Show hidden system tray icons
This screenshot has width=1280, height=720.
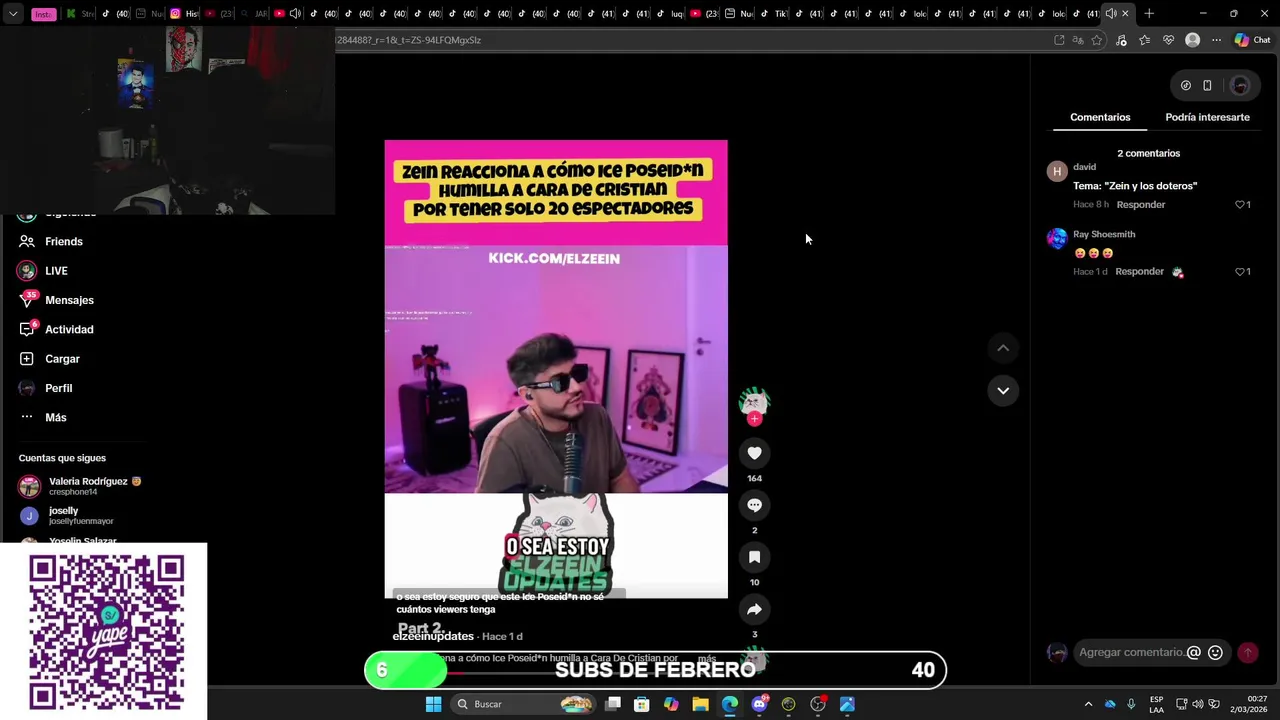[1088, 704]
